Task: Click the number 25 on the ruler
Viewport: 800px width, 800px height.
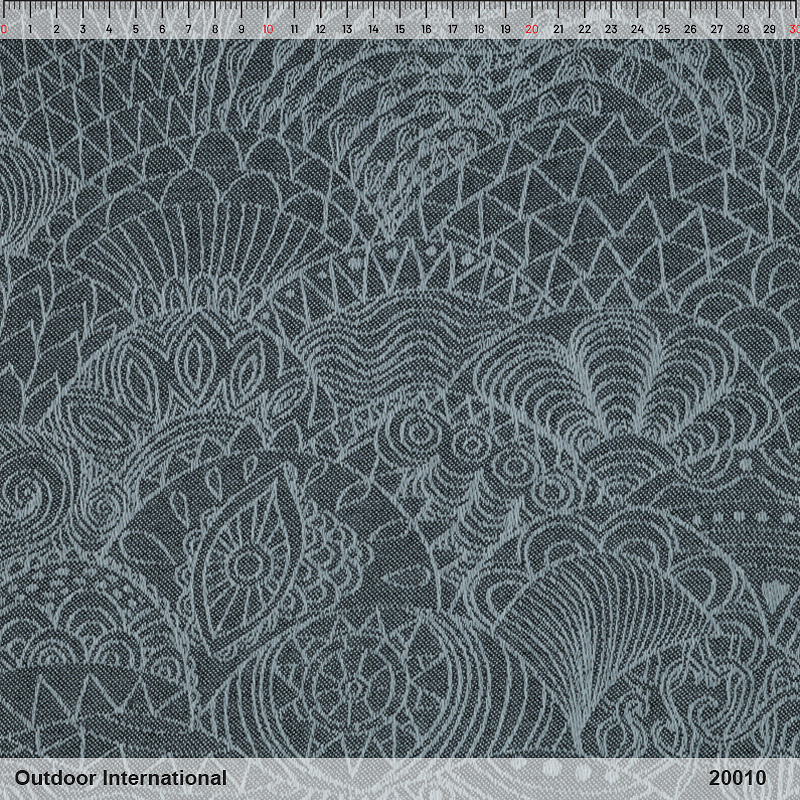Action: tap(663, 29)
